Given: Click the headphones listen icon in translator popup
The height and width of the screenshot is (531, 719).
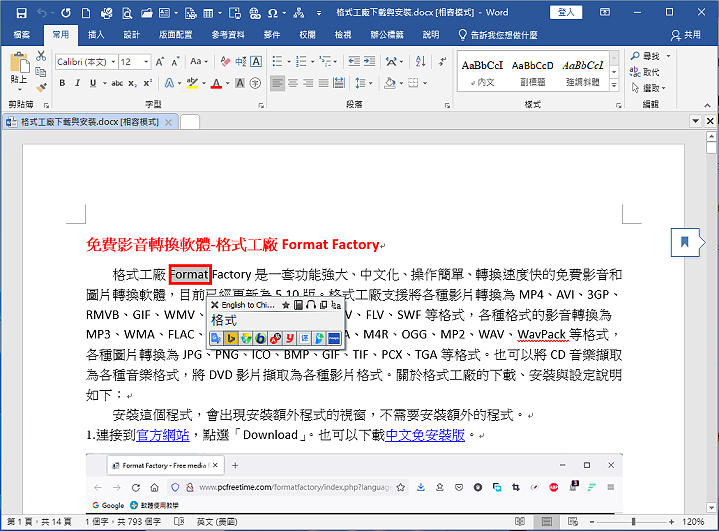Looking at the screenshot, I should click(x=311, y=305).
